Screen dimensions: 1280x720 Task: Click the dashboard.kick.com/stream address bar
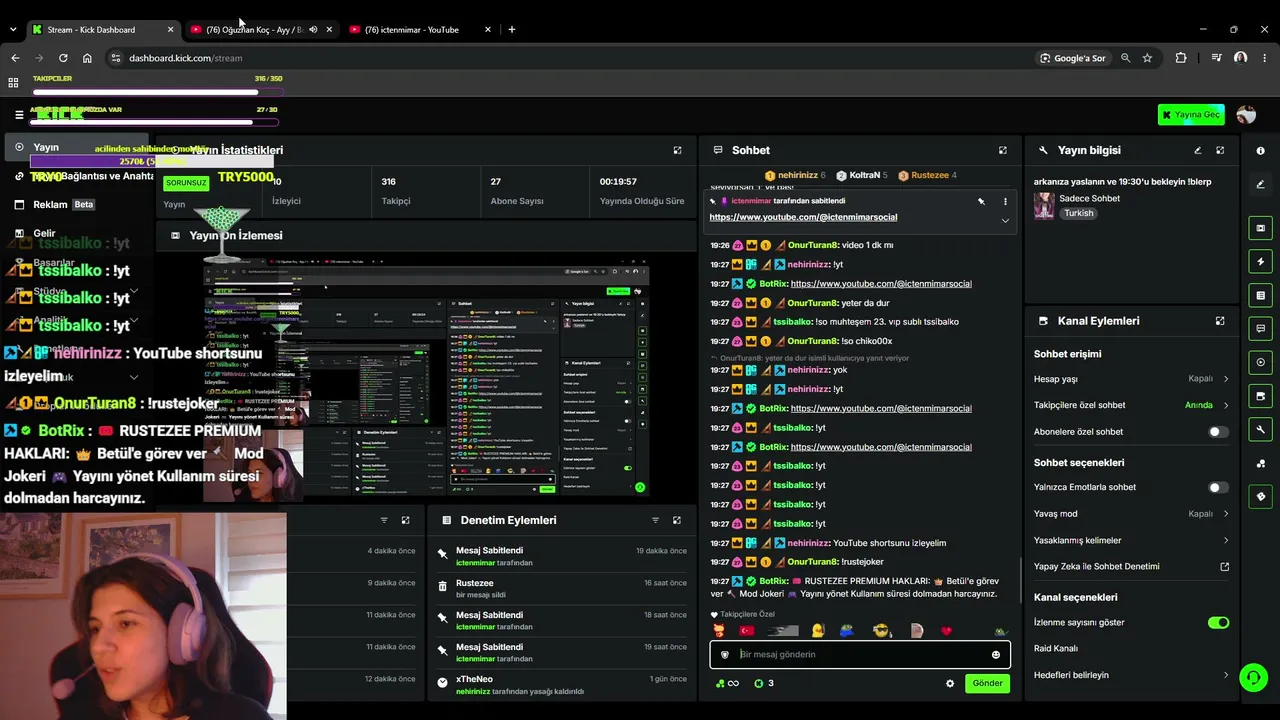click(x=185, y=58)
